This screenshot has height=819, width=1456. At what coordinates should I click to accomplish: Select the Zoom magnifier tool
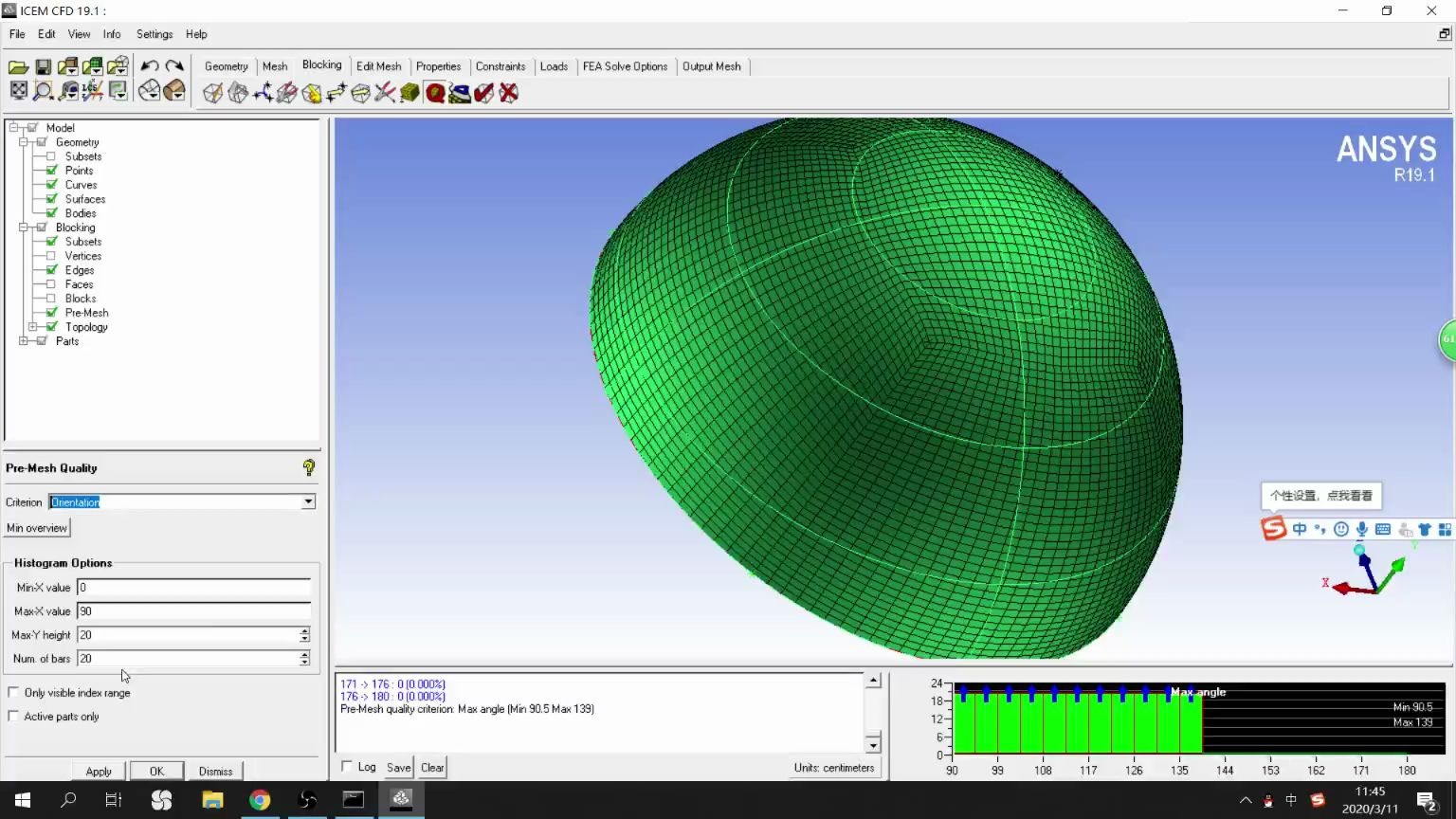43,92
